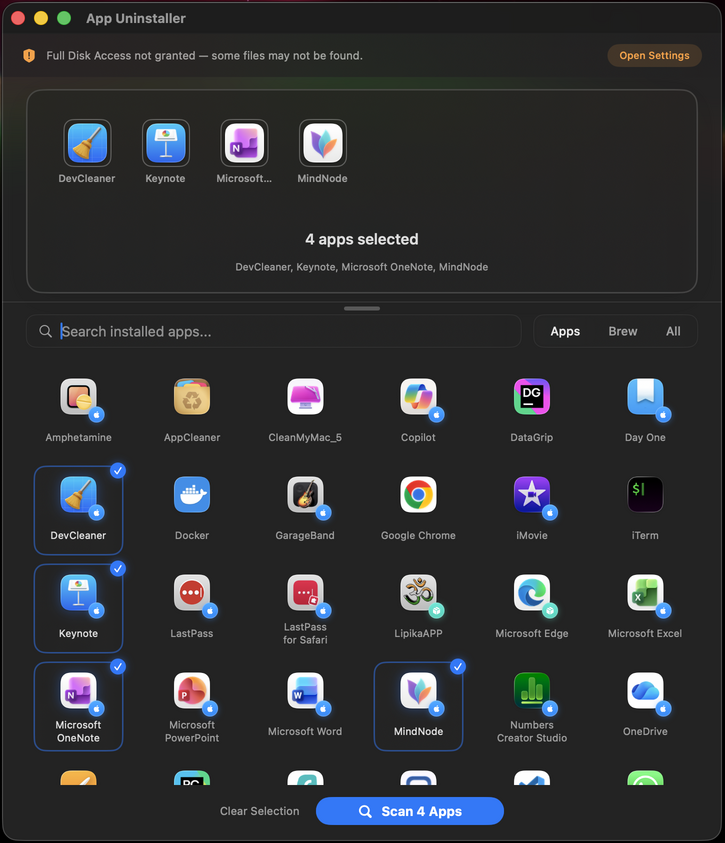Select the Google Chrome app icon
725x843 pixels.
419,495
